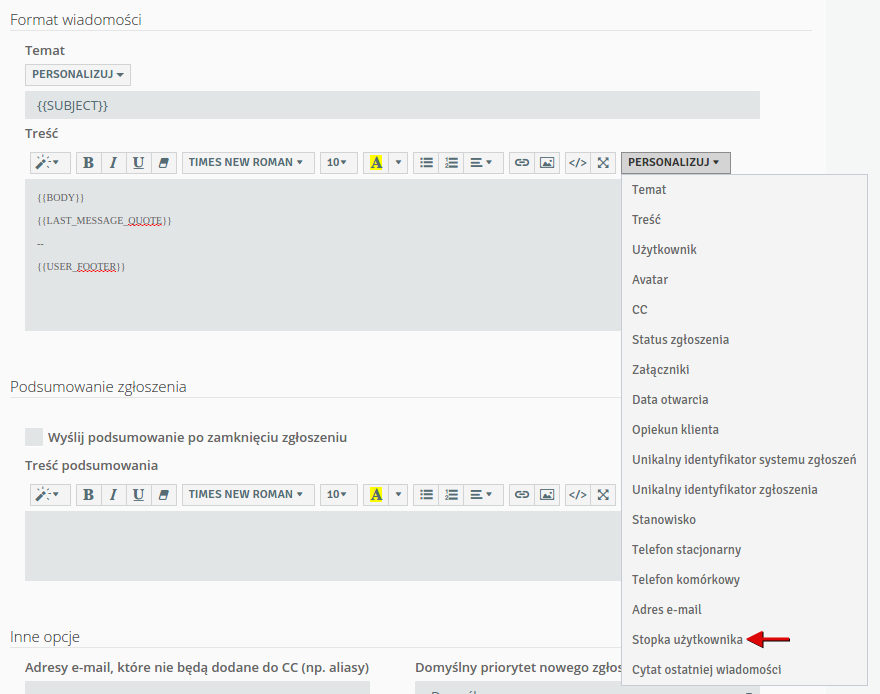Collapse PERSONALIZUJ dropdown in Treść toolbar
This screenshot has width=880, height=694.
pyautogui.click(x=676, y=163)
